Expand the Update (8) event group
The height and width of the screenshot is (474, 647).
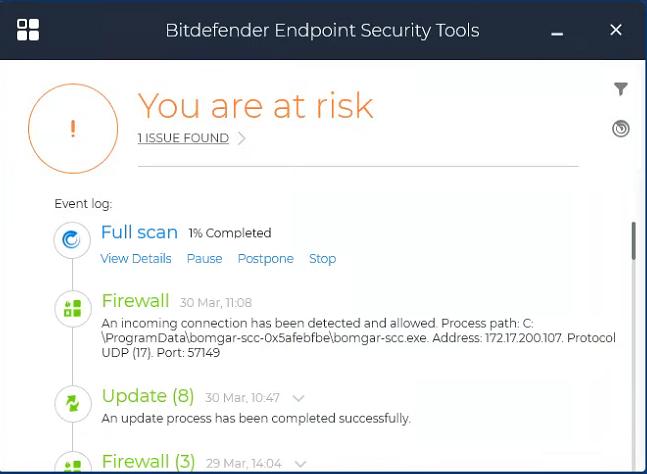coord(299,398)
